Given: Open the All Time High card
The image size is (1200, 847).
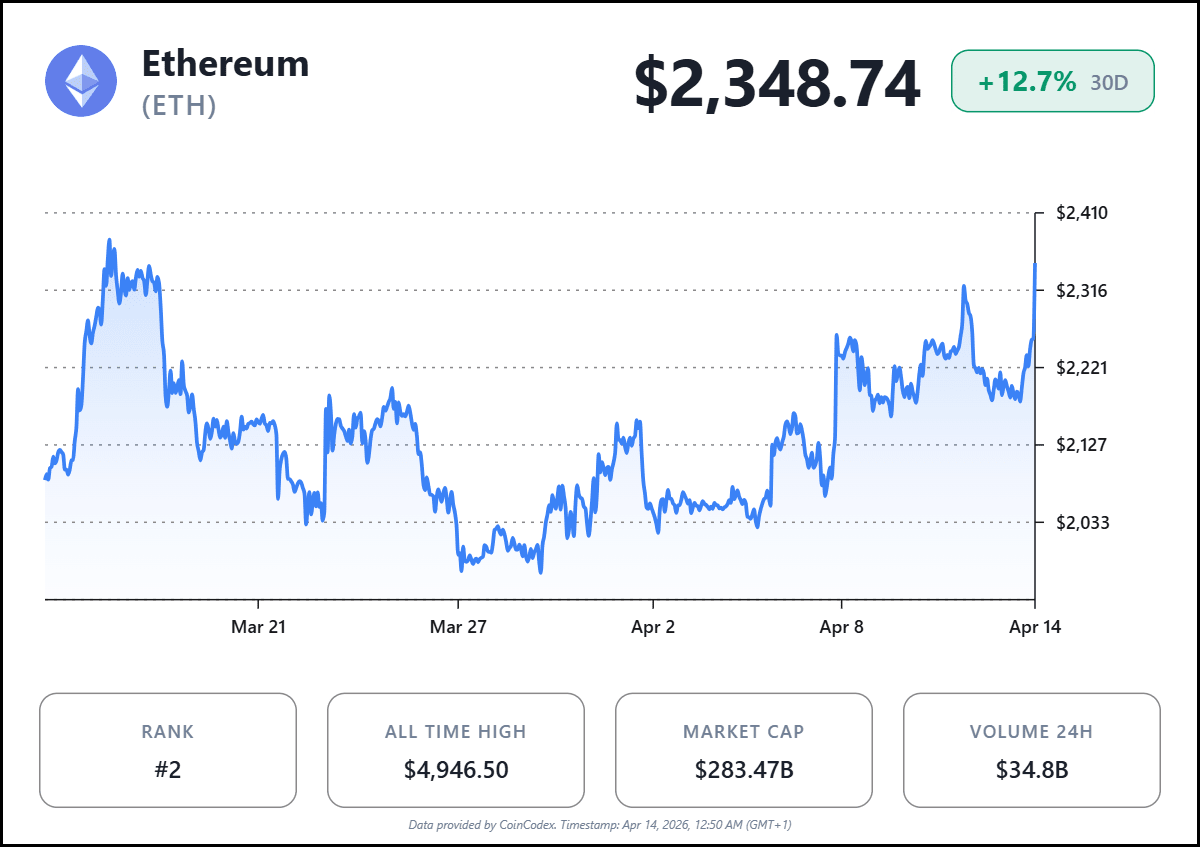Looking at the screenshot, I should pos(456,750).
